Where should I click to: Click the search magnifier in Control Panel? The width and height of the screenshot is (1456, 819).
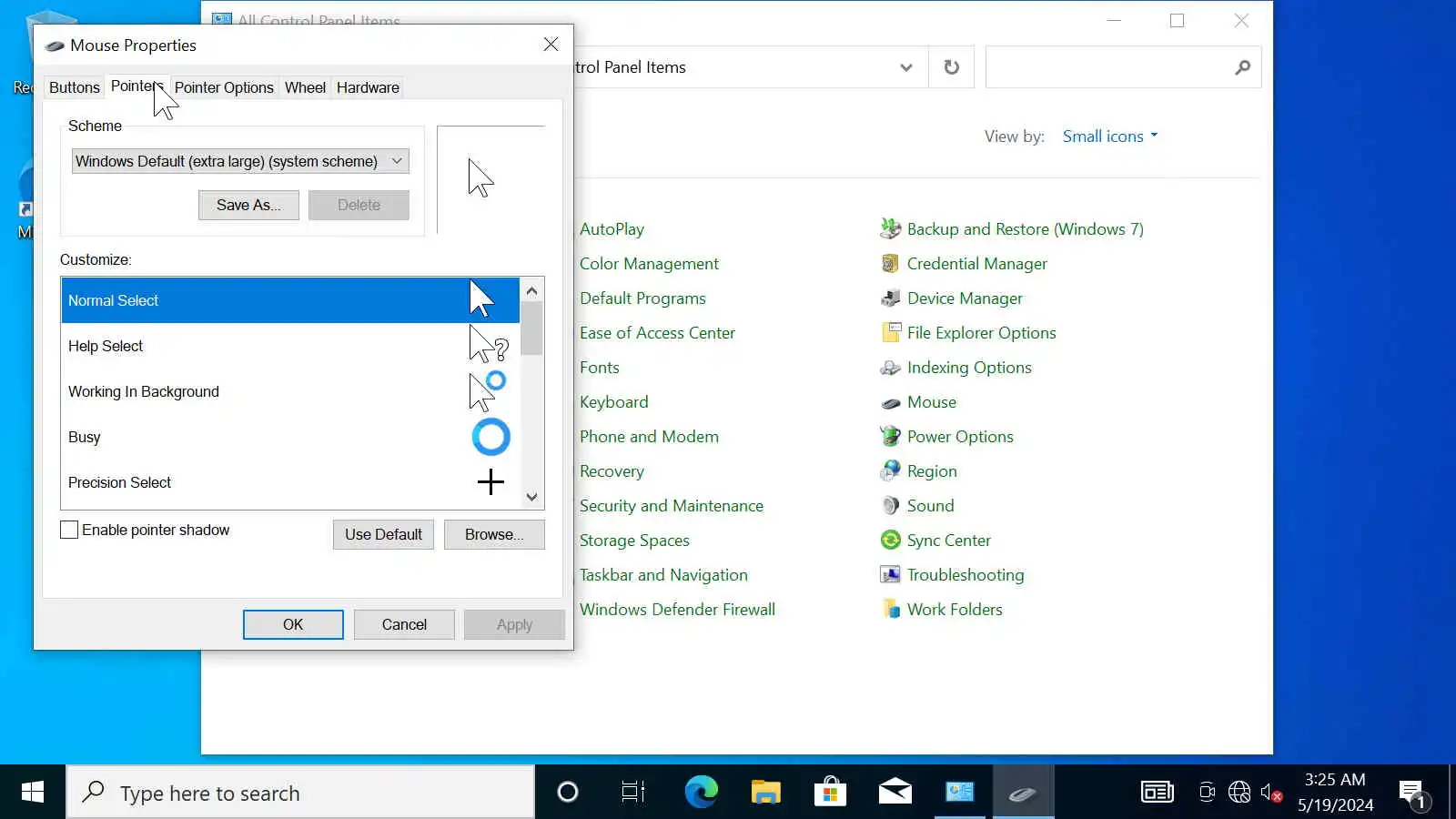tap(1242, 67)
